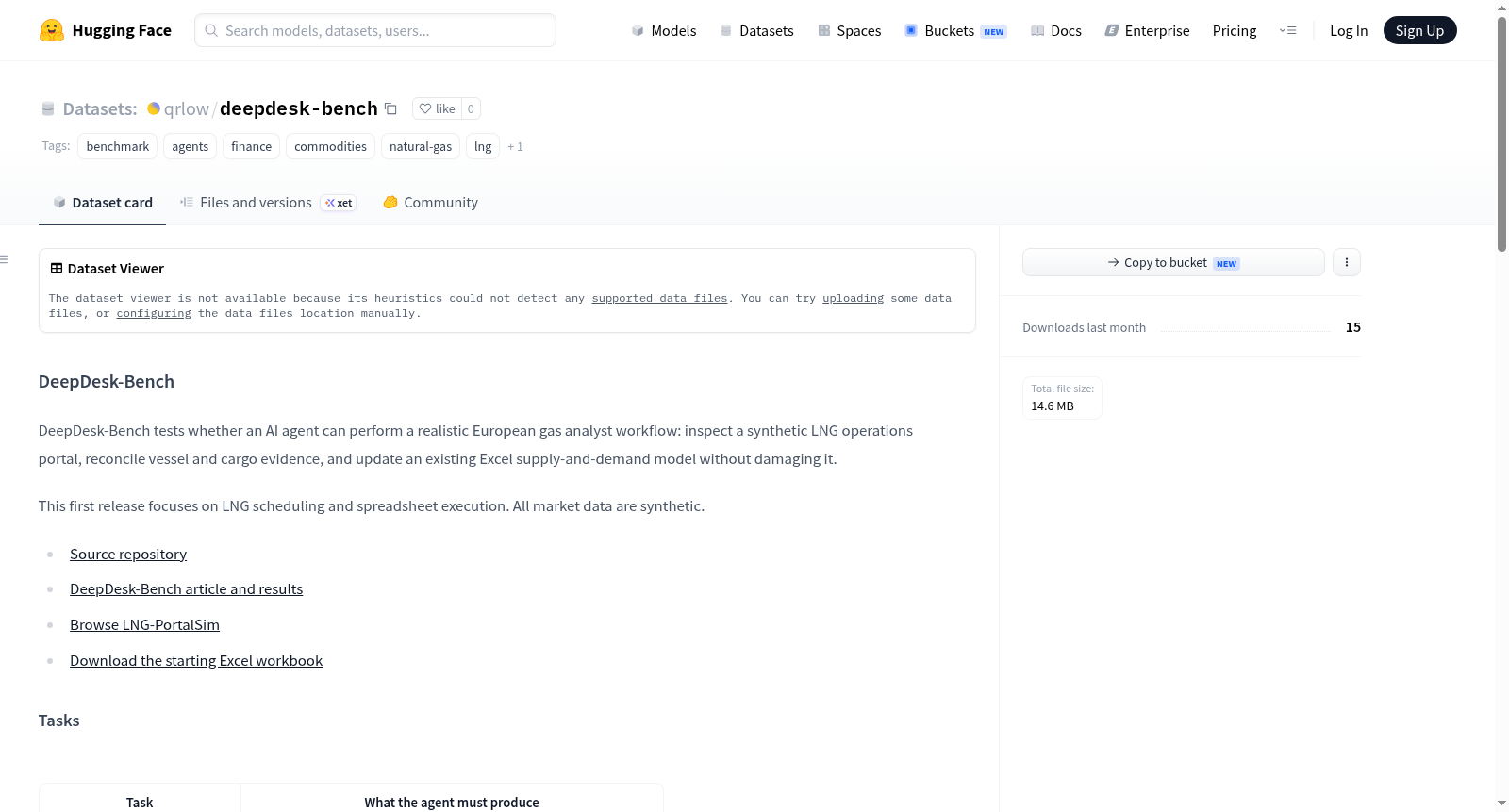The width and height of the screenshot is (1509, 812).
Task: Click the Dataset Viewer table icon
Action: [x=57, y=269]
